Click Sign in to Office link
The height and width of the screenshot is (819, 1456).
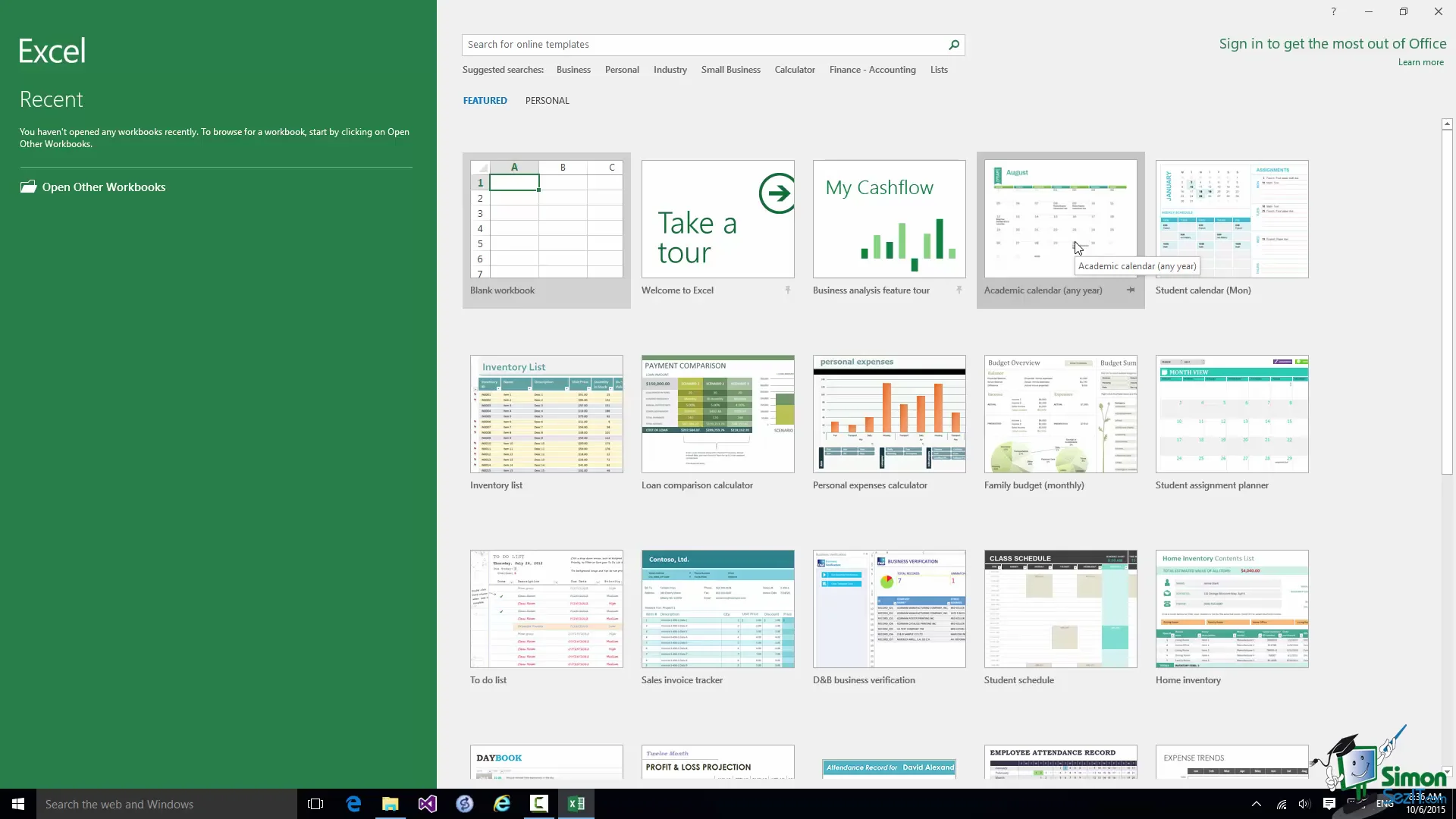tap(1332, 44)
